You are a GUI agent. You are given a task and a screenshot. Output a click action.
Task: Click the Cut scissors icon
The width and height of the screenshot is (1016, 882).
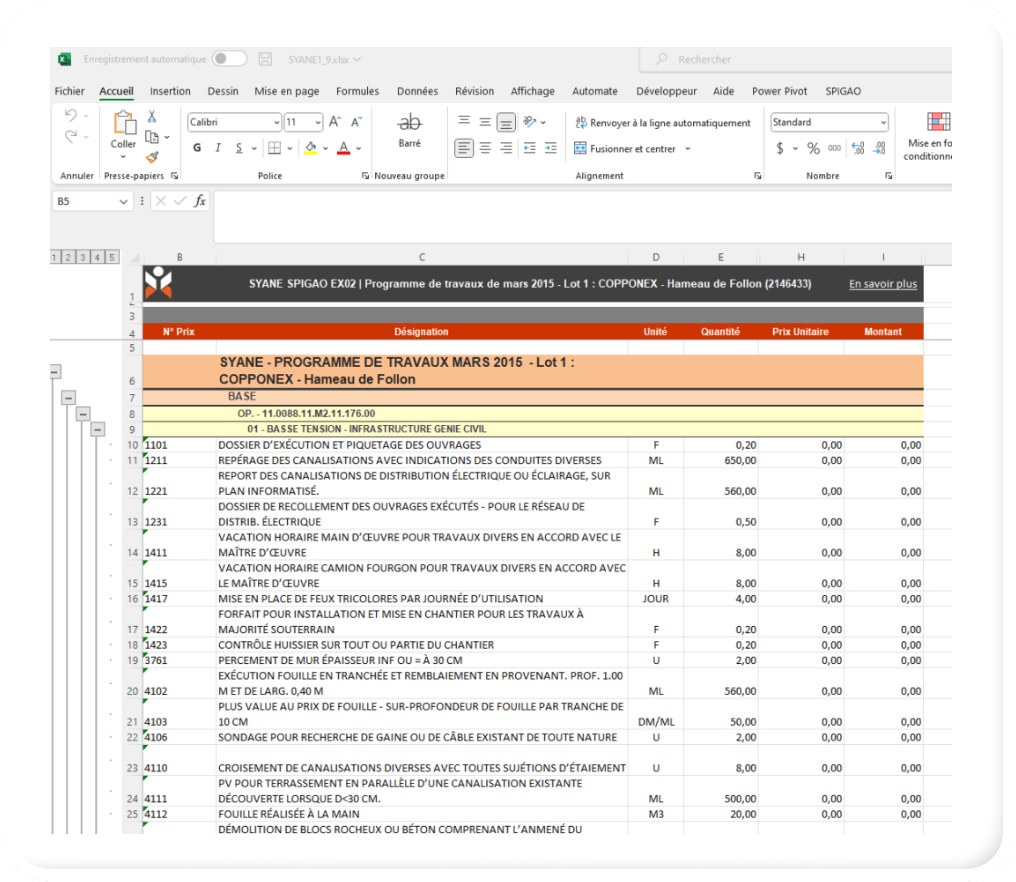point(152,117)
